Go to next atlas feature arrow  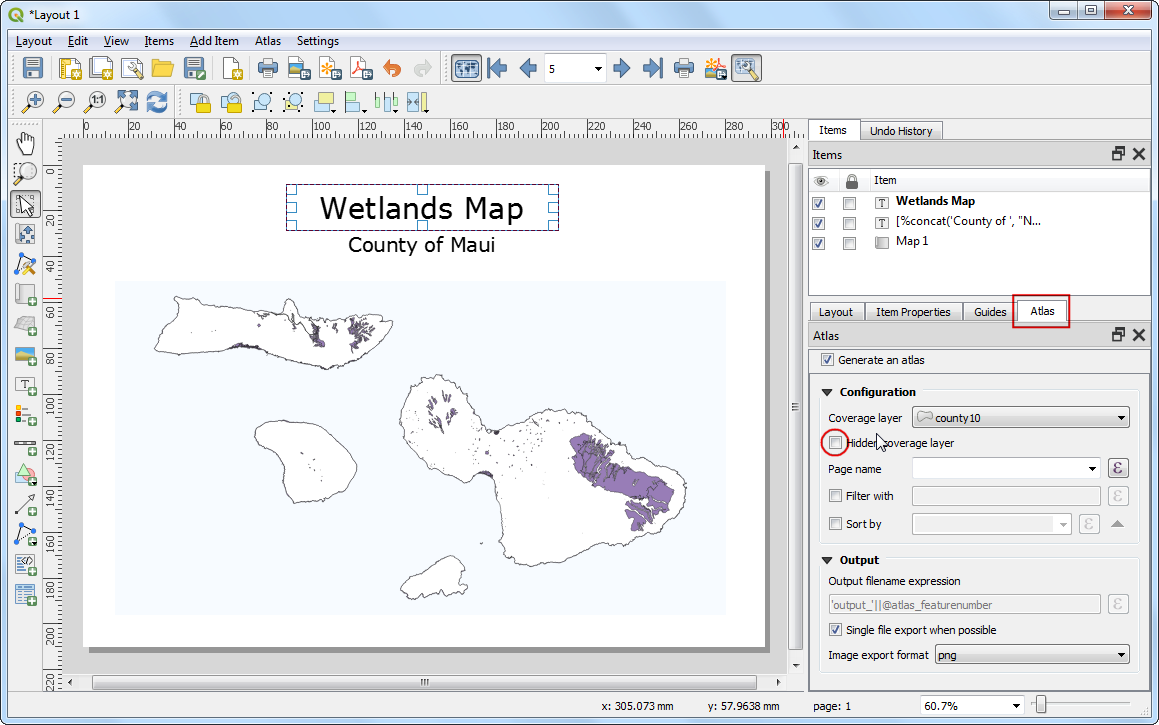(x=622, y=69)
